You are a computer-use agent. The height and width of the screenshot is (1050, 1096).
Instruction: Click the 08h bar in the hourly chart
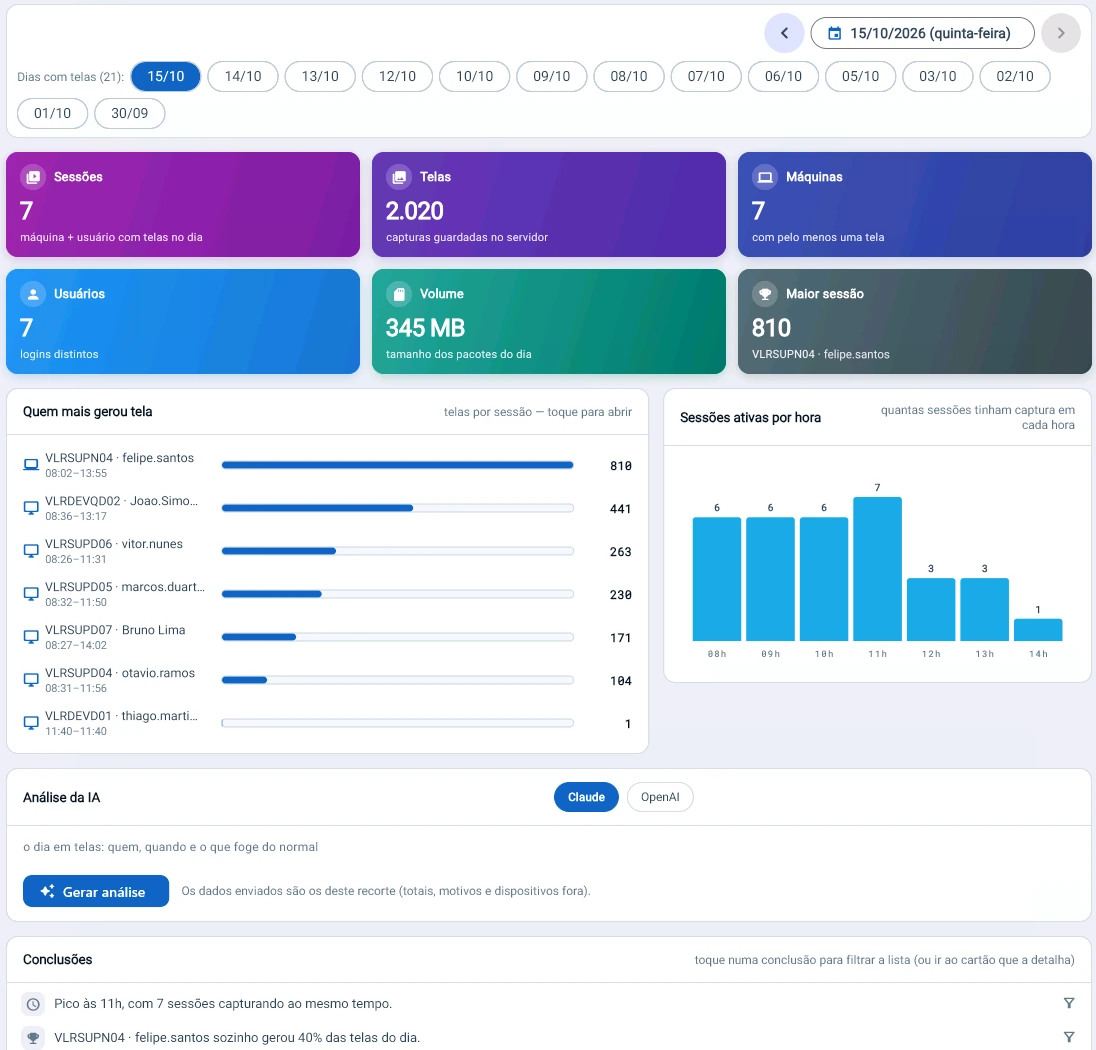716,579
